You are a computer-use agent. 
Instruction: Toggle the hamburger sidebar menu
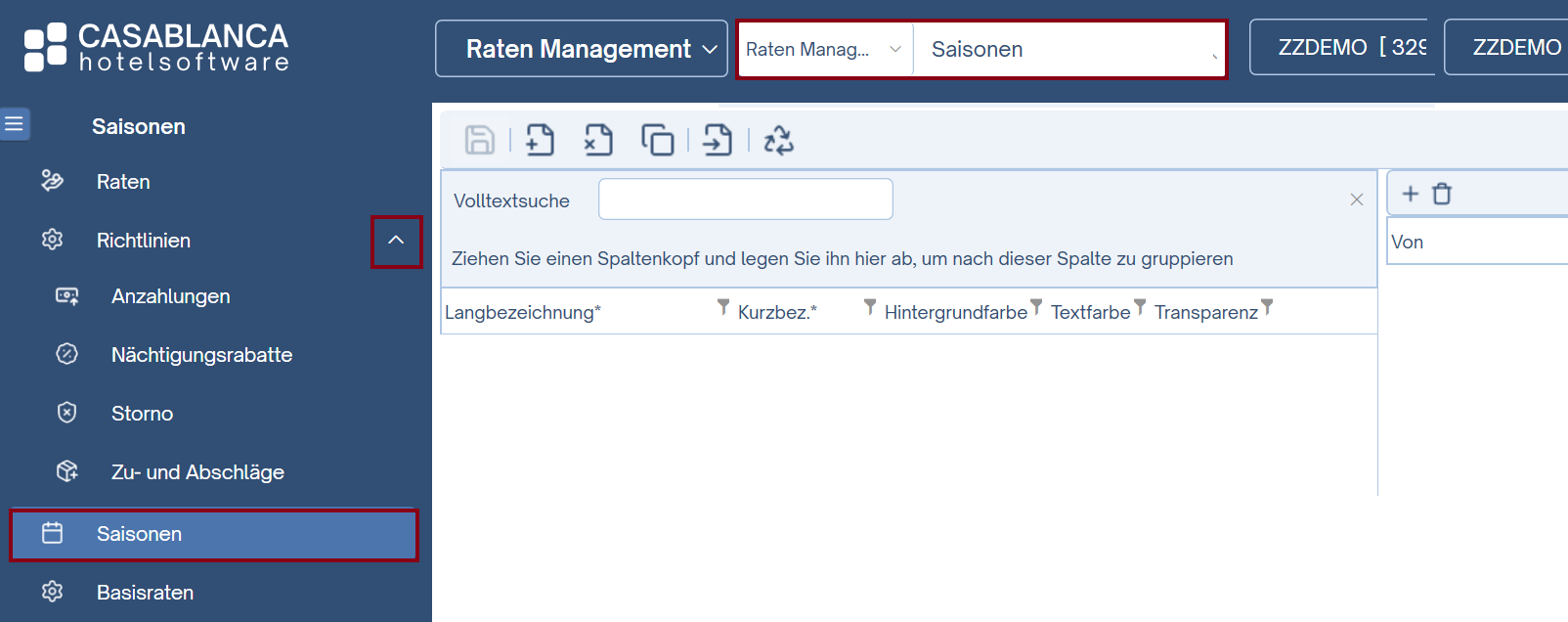15,124
